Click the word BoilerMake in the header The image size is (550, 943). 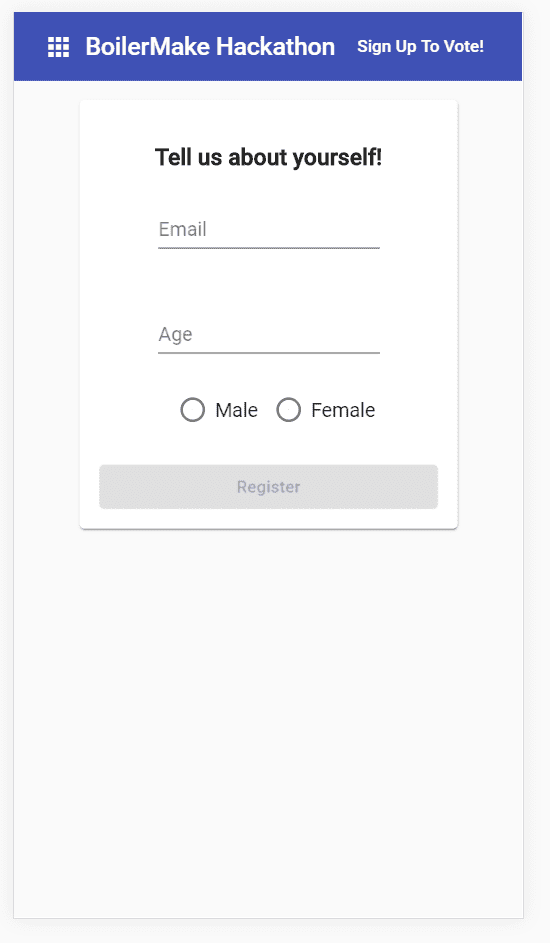(148, 46)
